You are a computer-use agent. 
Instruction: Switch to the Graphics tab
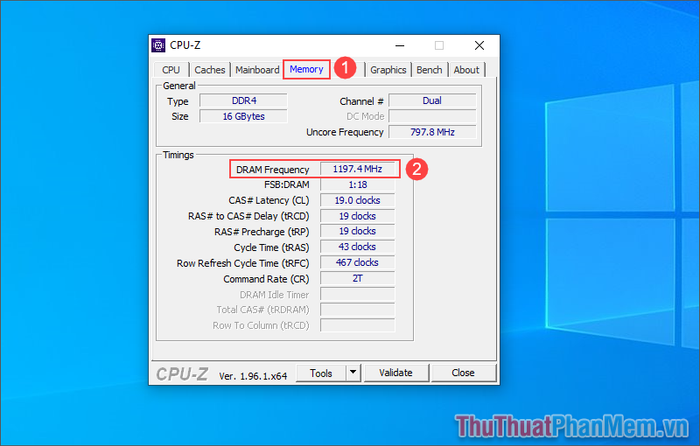coord(388,70)
